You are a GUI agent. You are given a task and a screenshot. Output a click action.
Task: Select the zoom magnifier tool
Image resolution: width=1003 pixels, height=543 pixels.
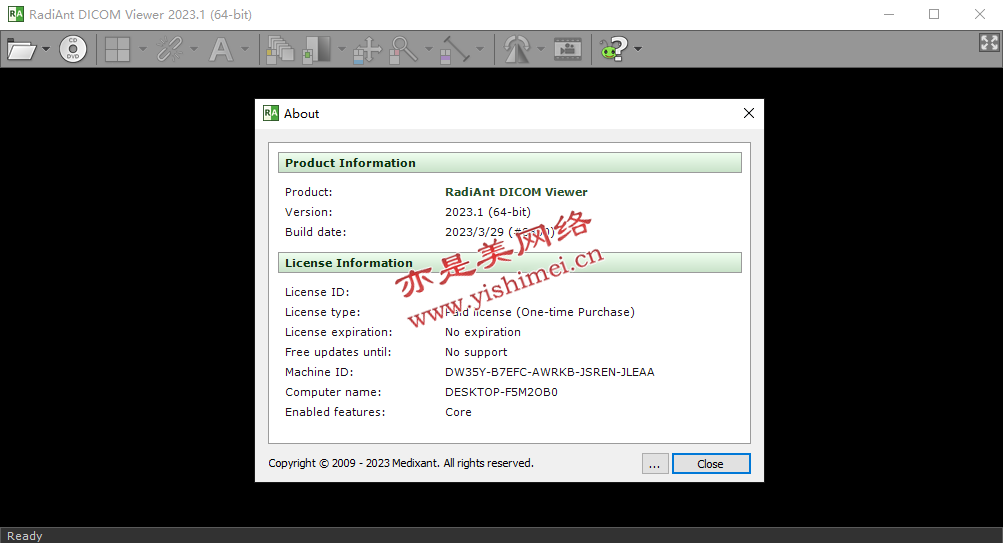point(404,49)
